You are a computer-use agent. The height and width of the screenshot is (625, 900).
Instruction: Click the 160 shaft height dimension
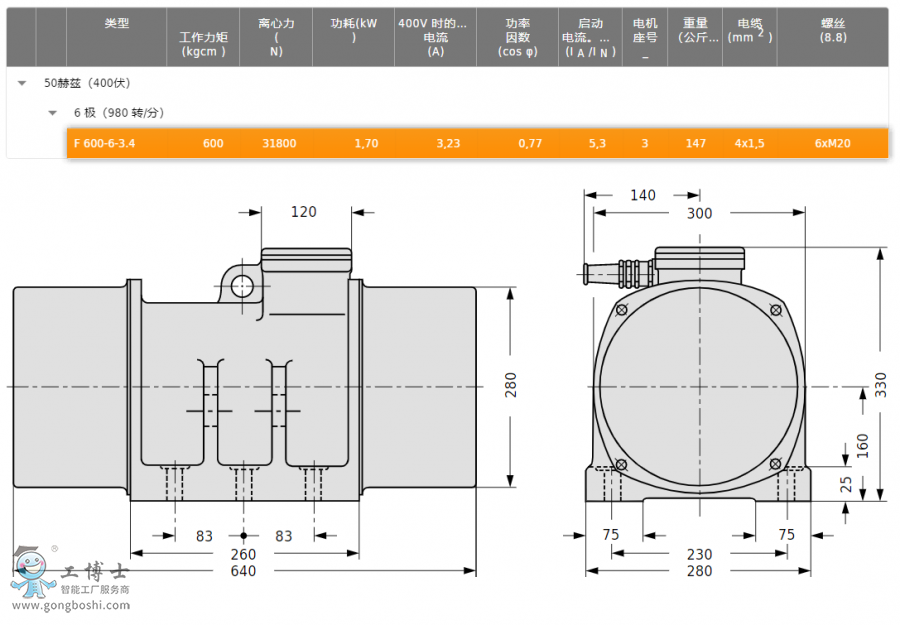pyautogui.click(x=863, y=446)
